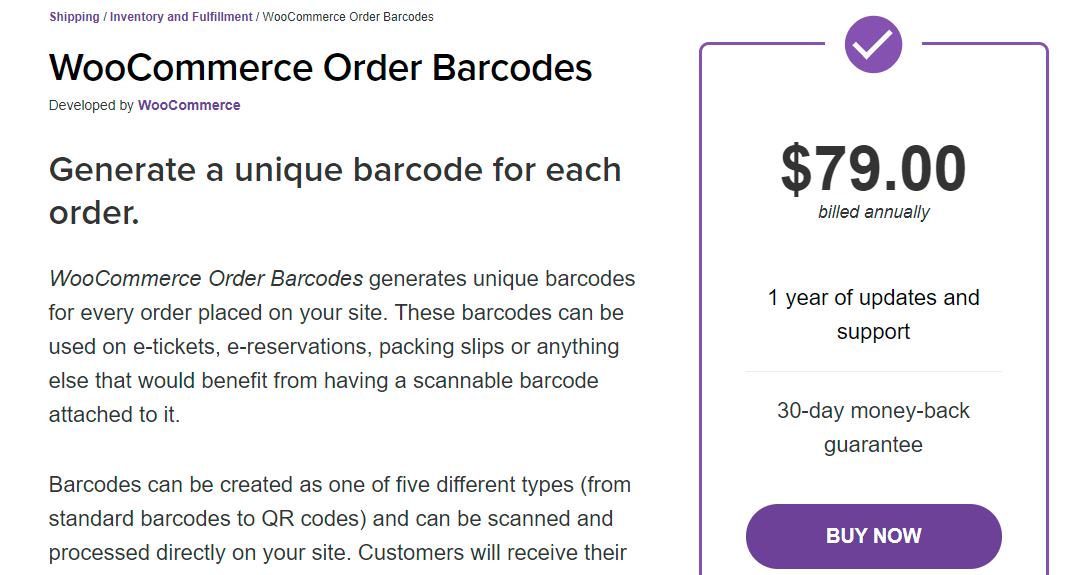Click the $79.00 price text
The height and width of the screenshot is (575, 1074).
(873, 169)
